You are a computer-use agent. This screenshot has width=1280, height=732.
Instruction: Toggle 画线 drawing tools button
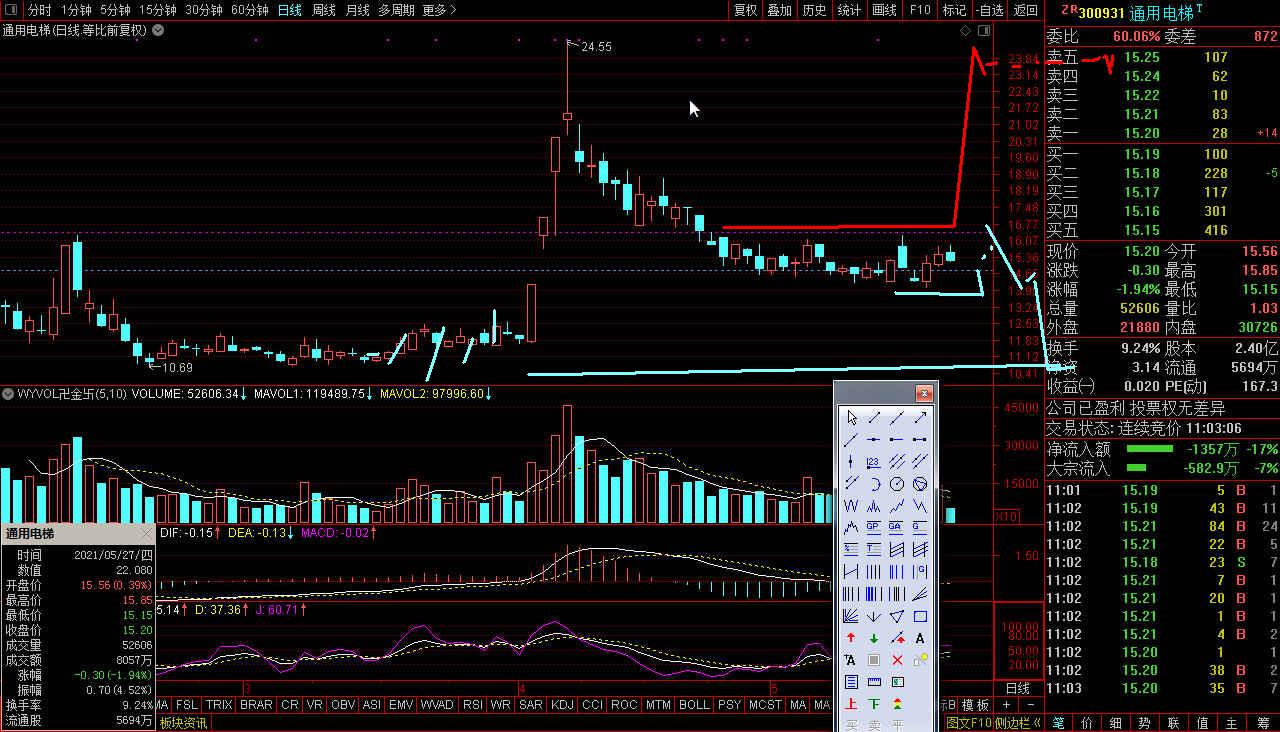[884, 10]
